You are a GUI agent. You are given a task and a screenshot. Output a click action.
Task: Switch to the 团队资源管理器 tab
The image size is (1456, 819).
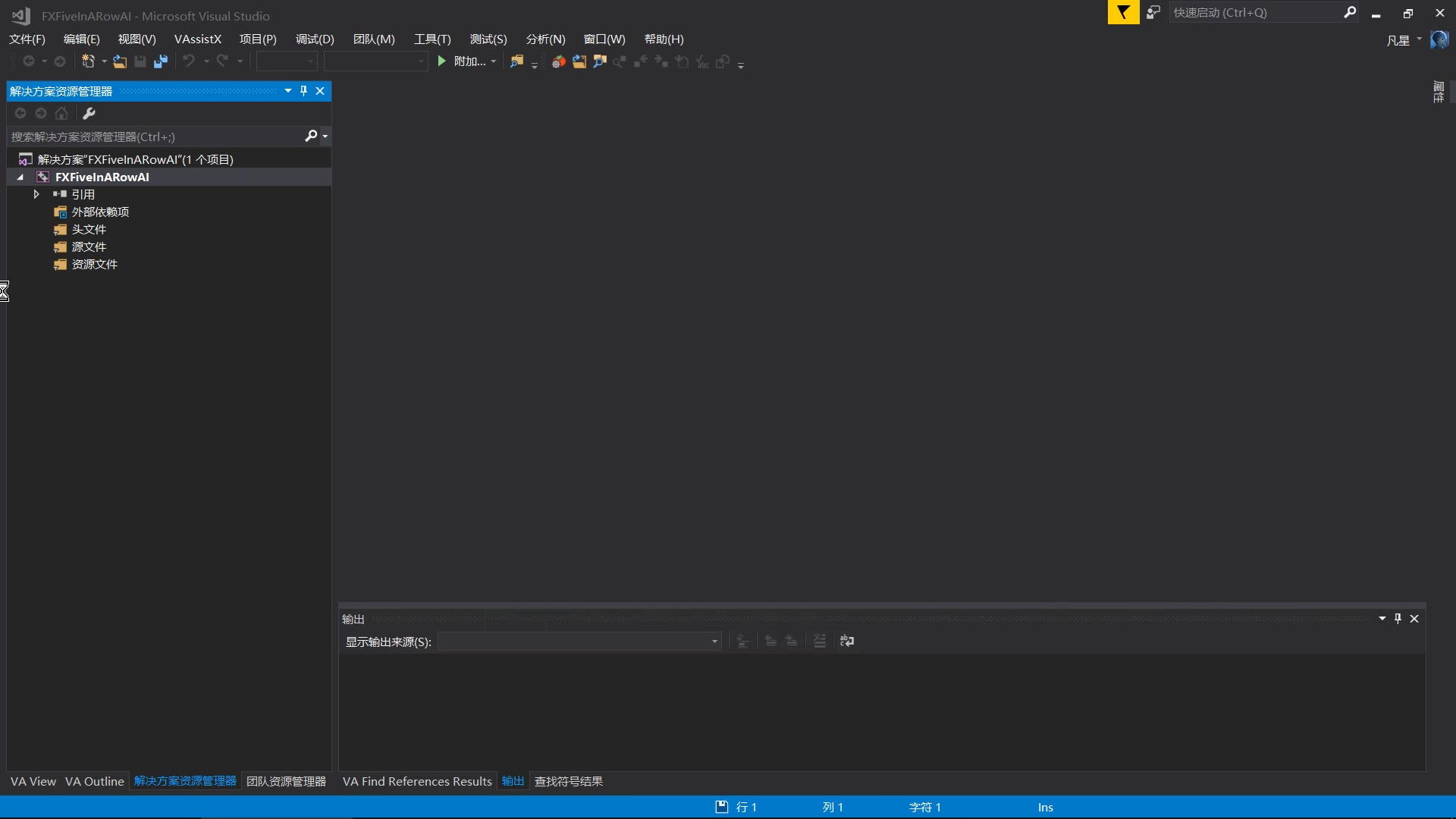(x=286, y=782)
